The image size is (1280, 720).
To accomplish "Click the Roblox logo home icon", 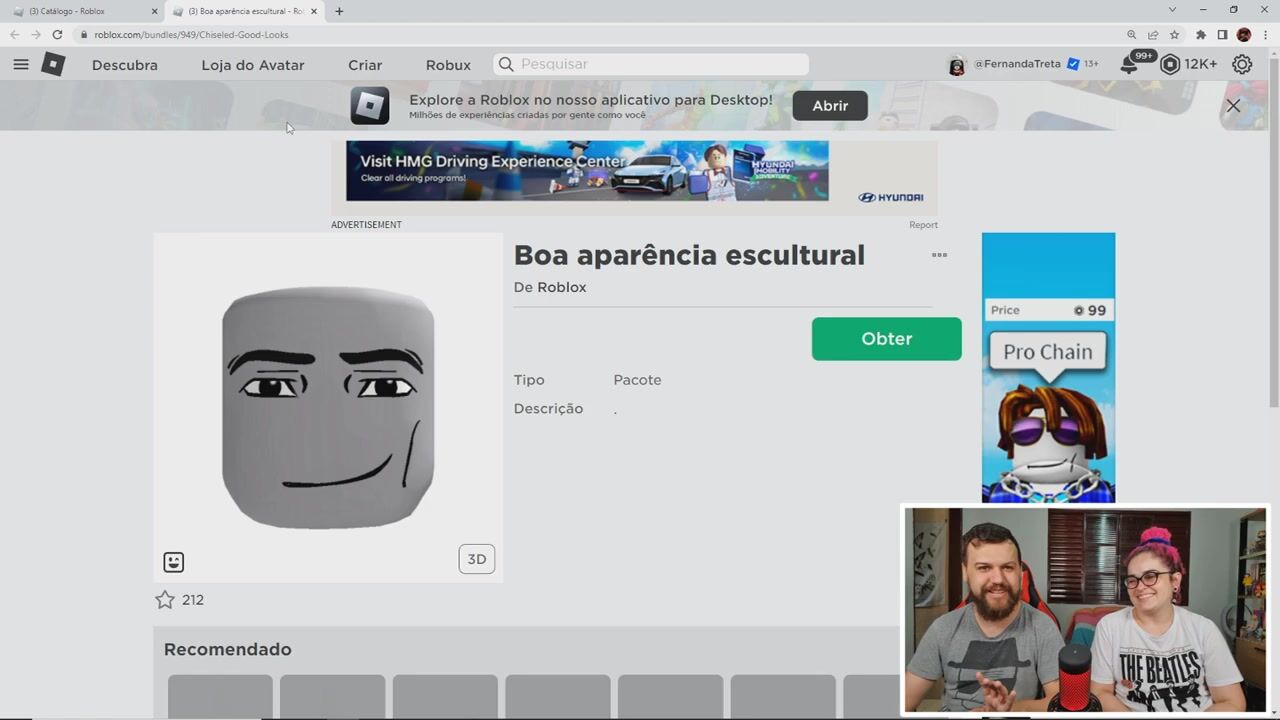I will 53,64.
